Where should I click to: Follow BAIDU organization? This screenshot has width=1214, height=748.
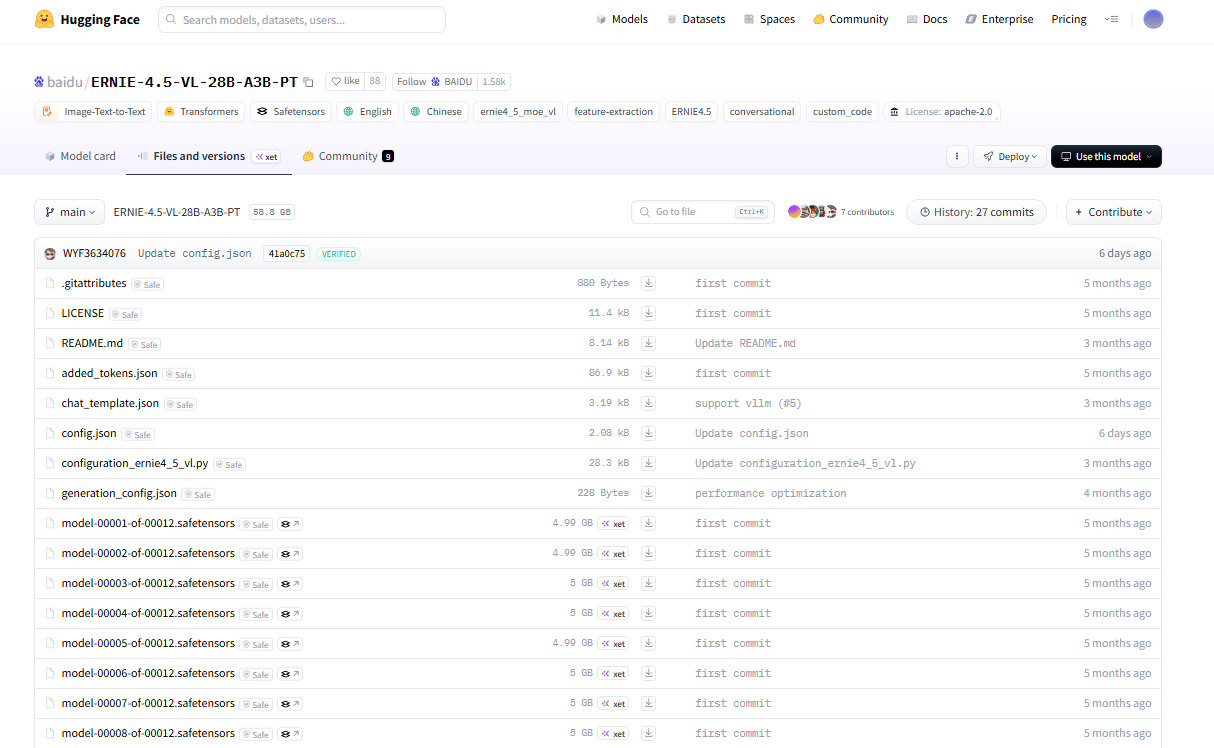[434, 82]
